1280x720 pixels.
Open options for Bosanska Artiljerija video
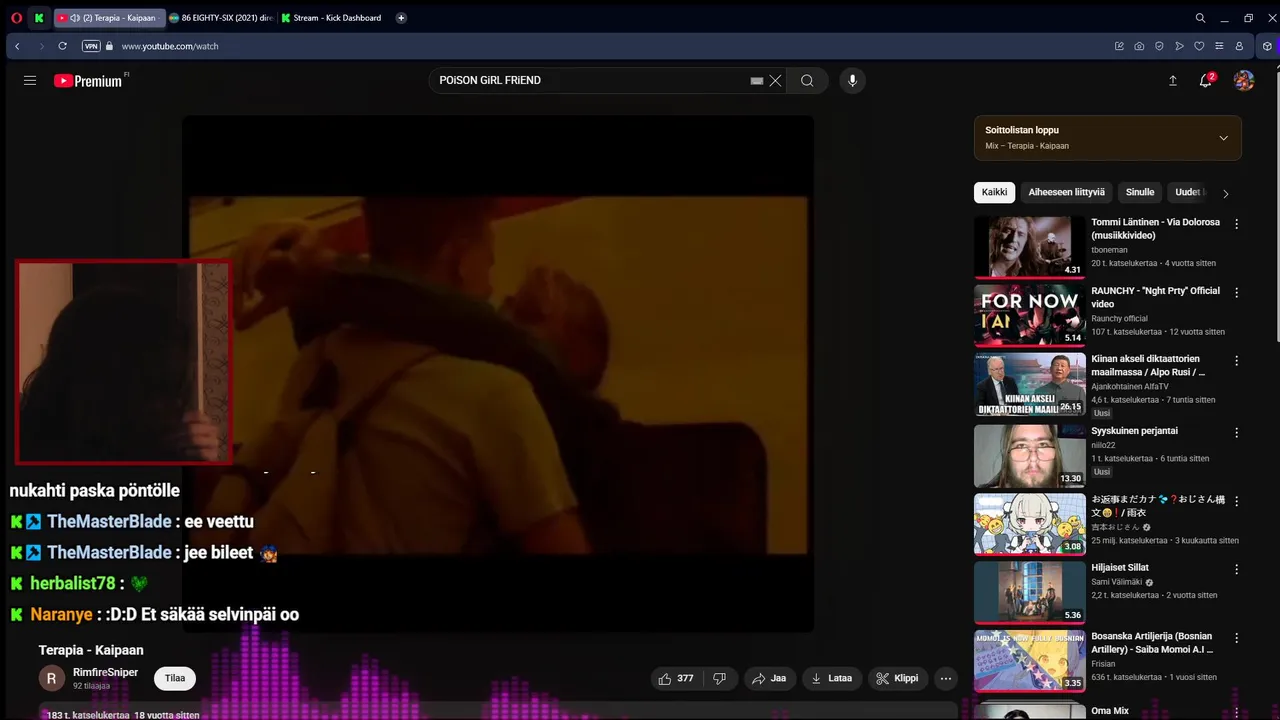click(1236, 637)
